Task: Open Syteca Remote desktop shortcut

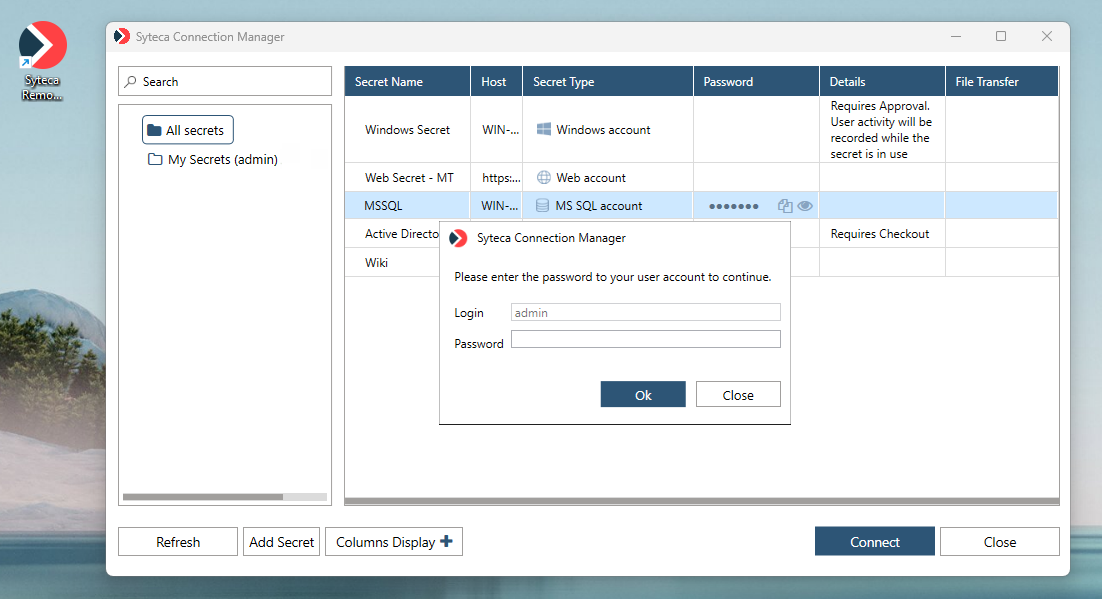Action: pyautogui.click(x=42, y=62)
